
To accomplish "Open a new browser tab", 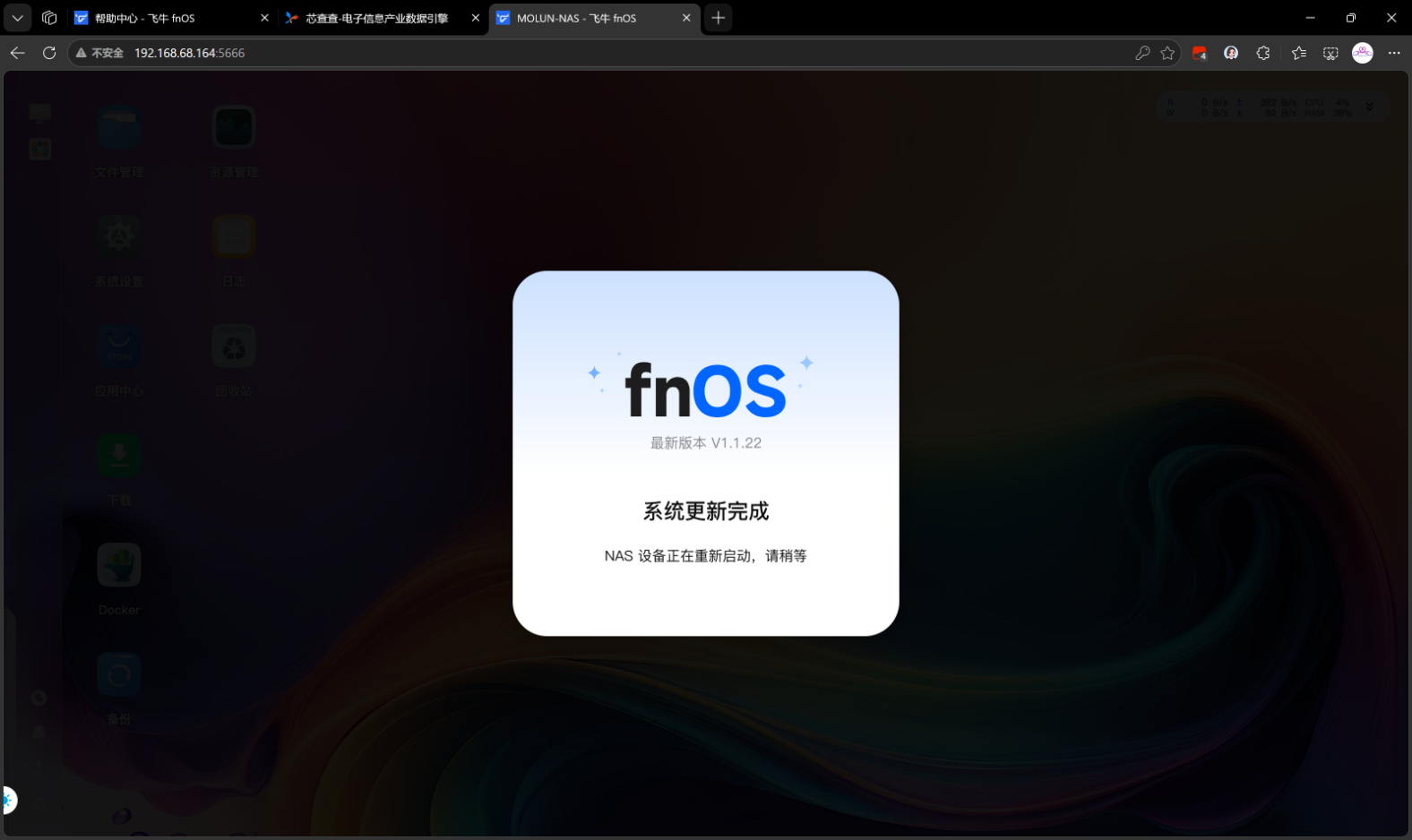I will [x=719, y=18].
